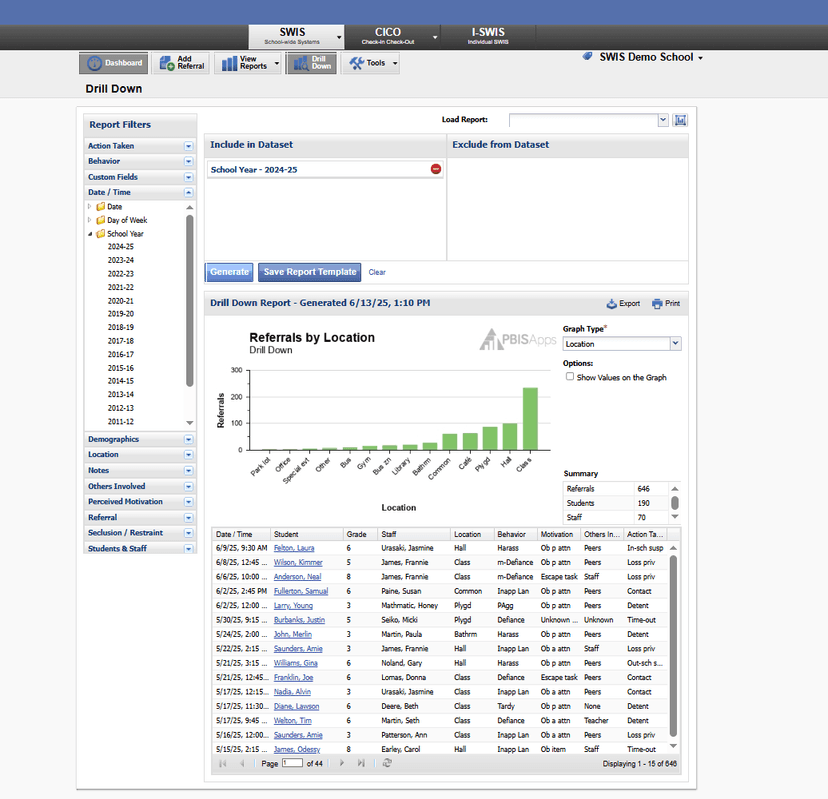Viewport: 828px width, 799px height.
Task: Export the Drill Down report
Action: 623,303
